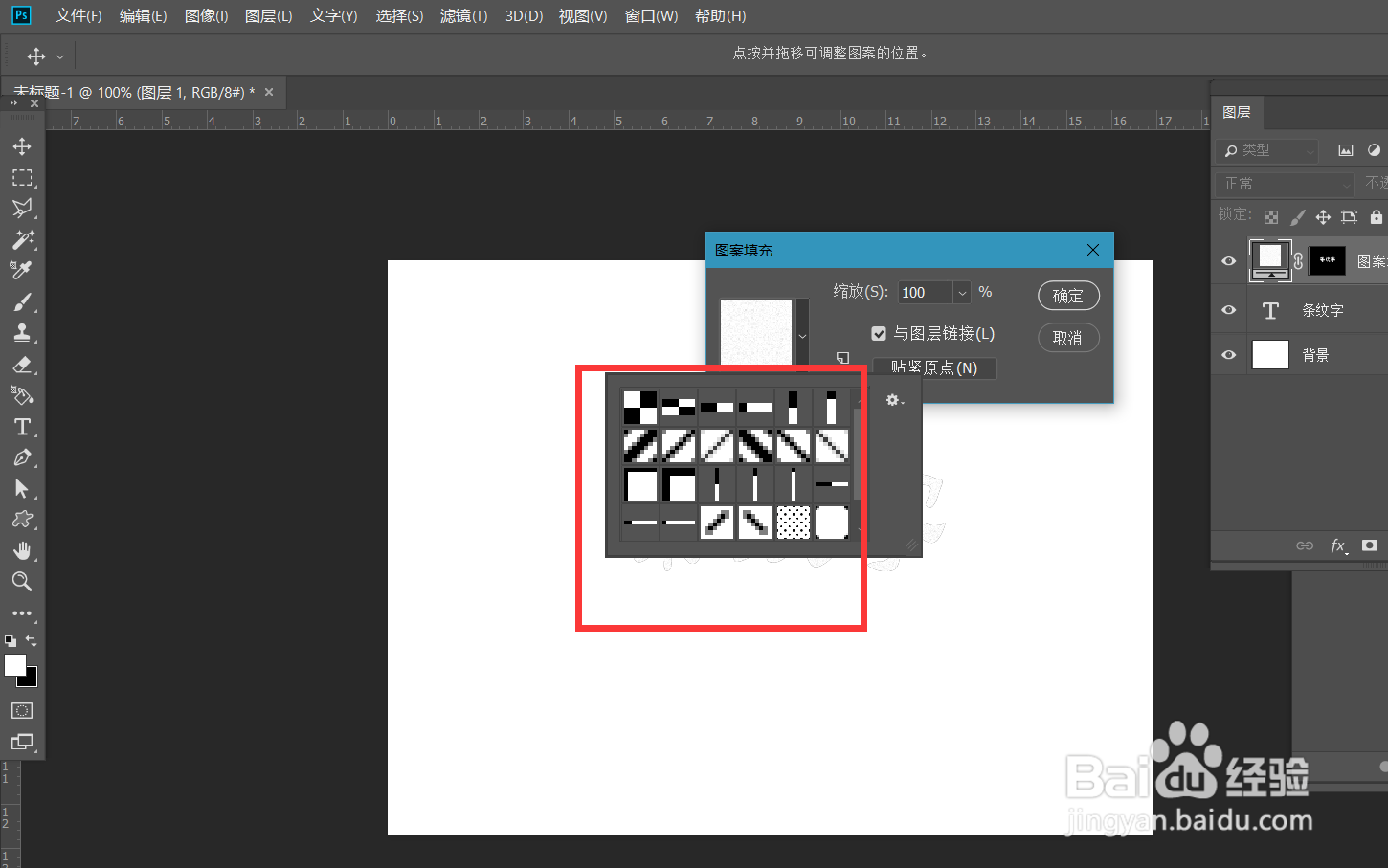Viewport: 1388px width, 868px height.
Task: Click the background color swatch
Action: click(31, 680)
